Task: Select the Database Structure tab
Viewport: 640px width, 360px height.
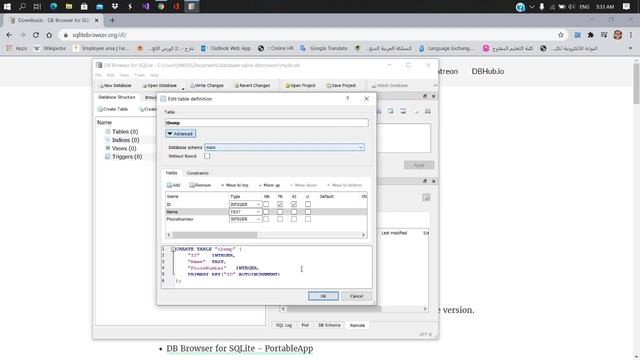Action: (x=117, y=97)
